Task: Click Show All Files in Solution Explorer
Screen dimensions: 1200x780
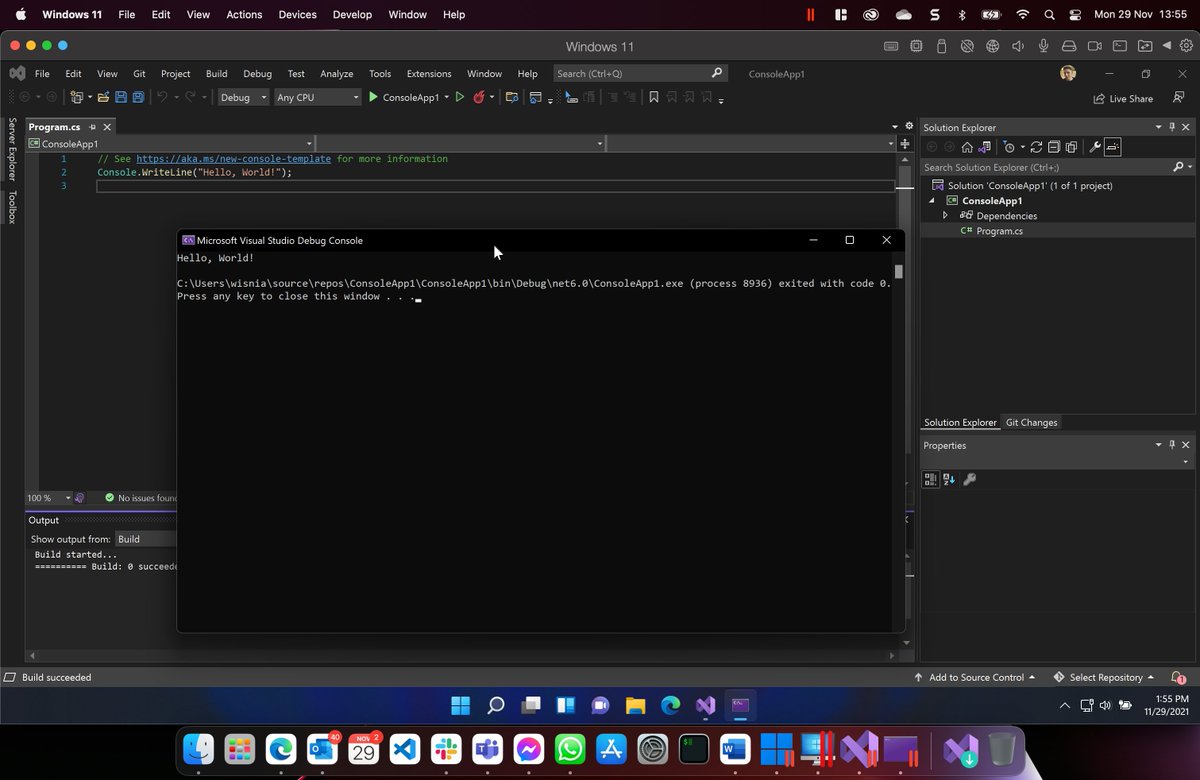Action: point(1071,147)
